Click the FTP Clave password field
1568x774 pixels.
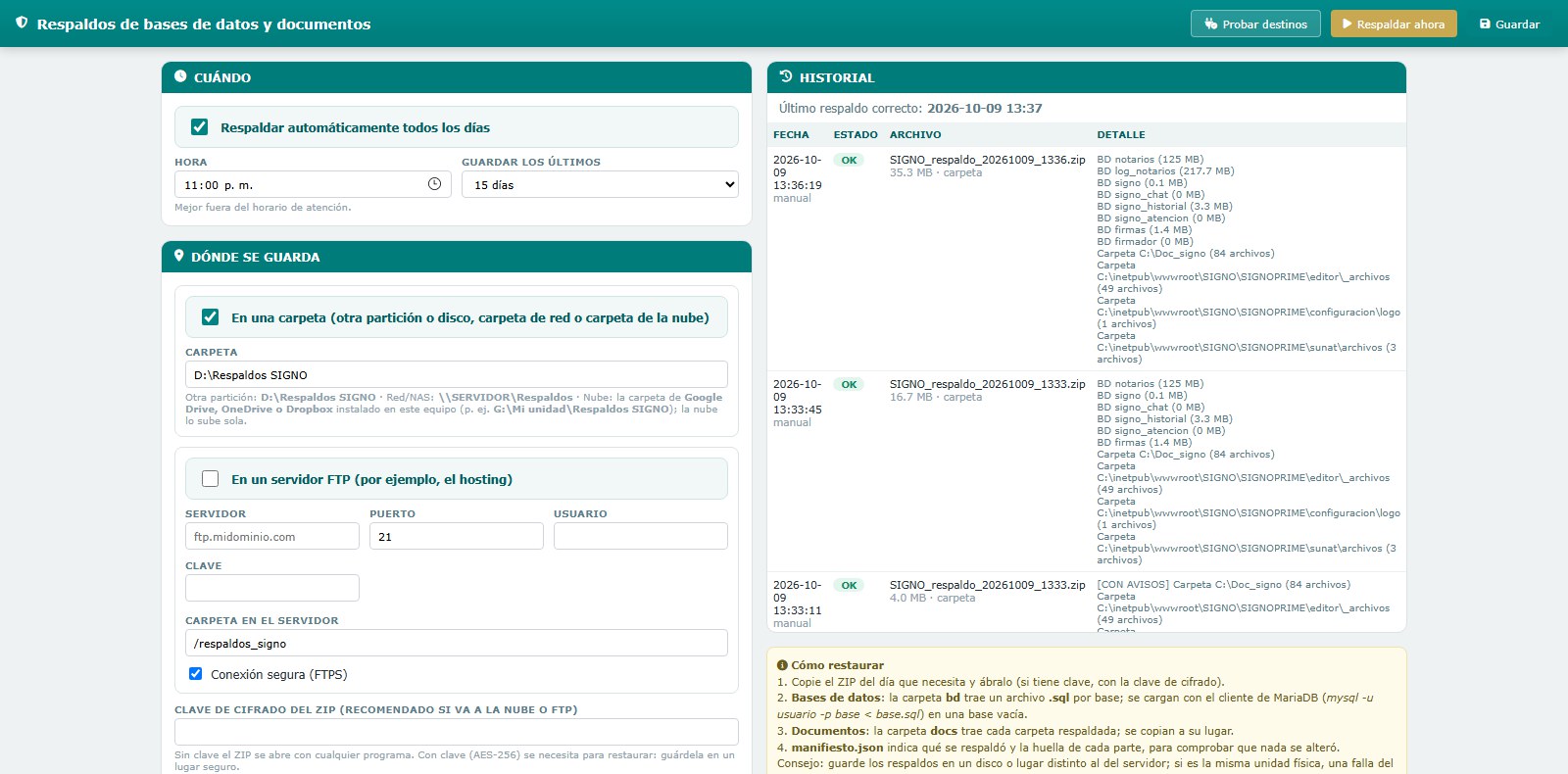point(272,588)
